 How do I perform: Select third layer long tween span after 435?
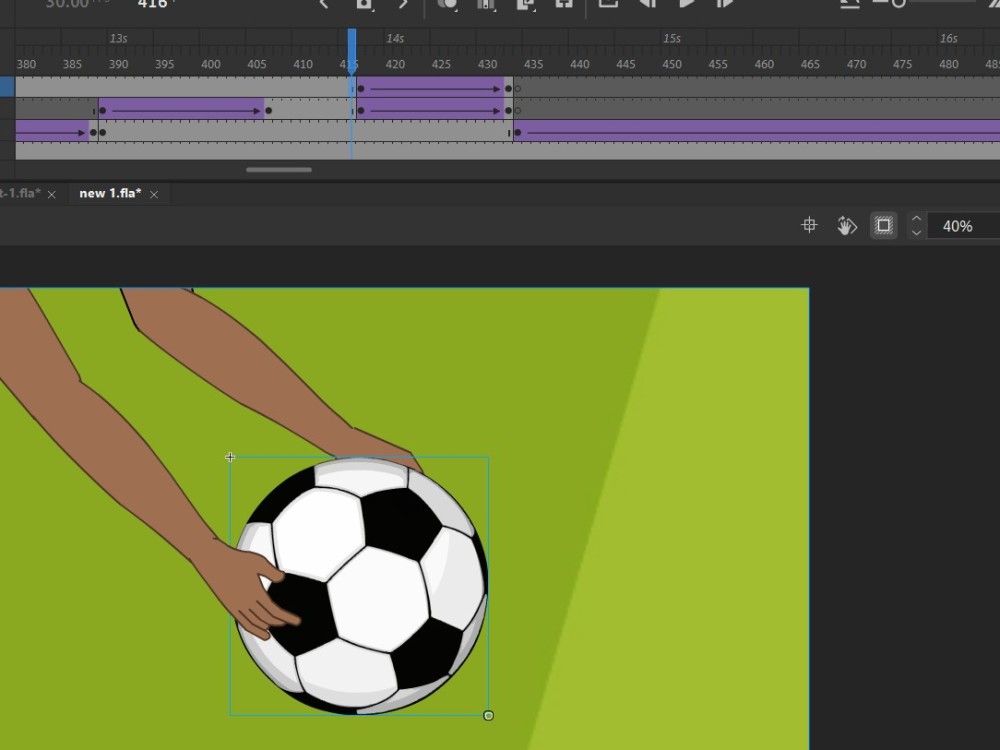tap(759, 131)
